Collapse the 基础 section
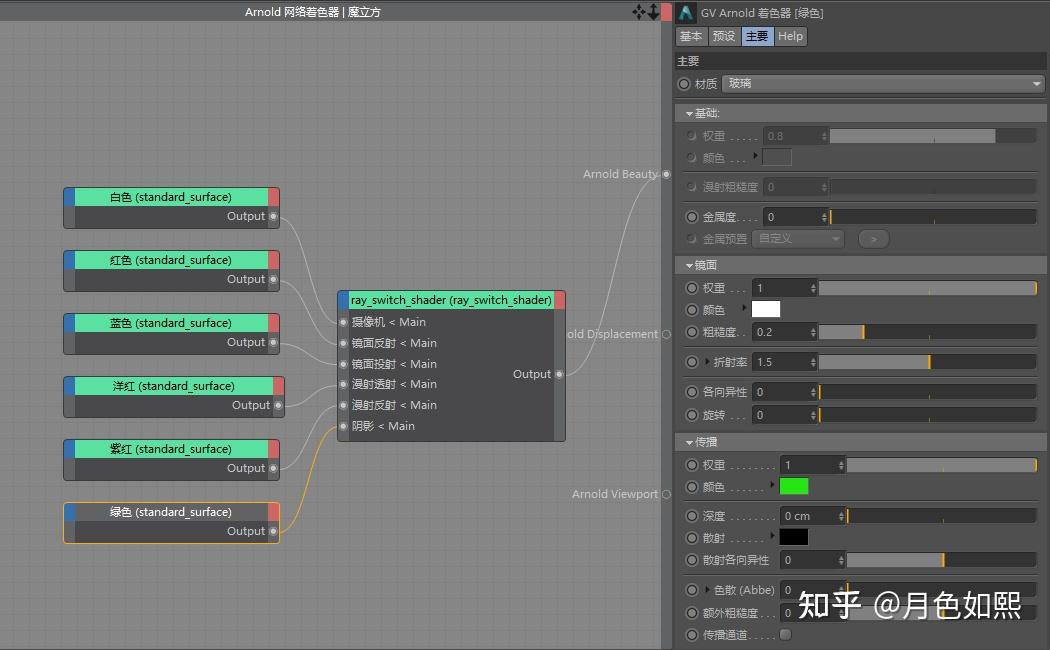The height and width of the screenshot is (650, 1050). 689,113
